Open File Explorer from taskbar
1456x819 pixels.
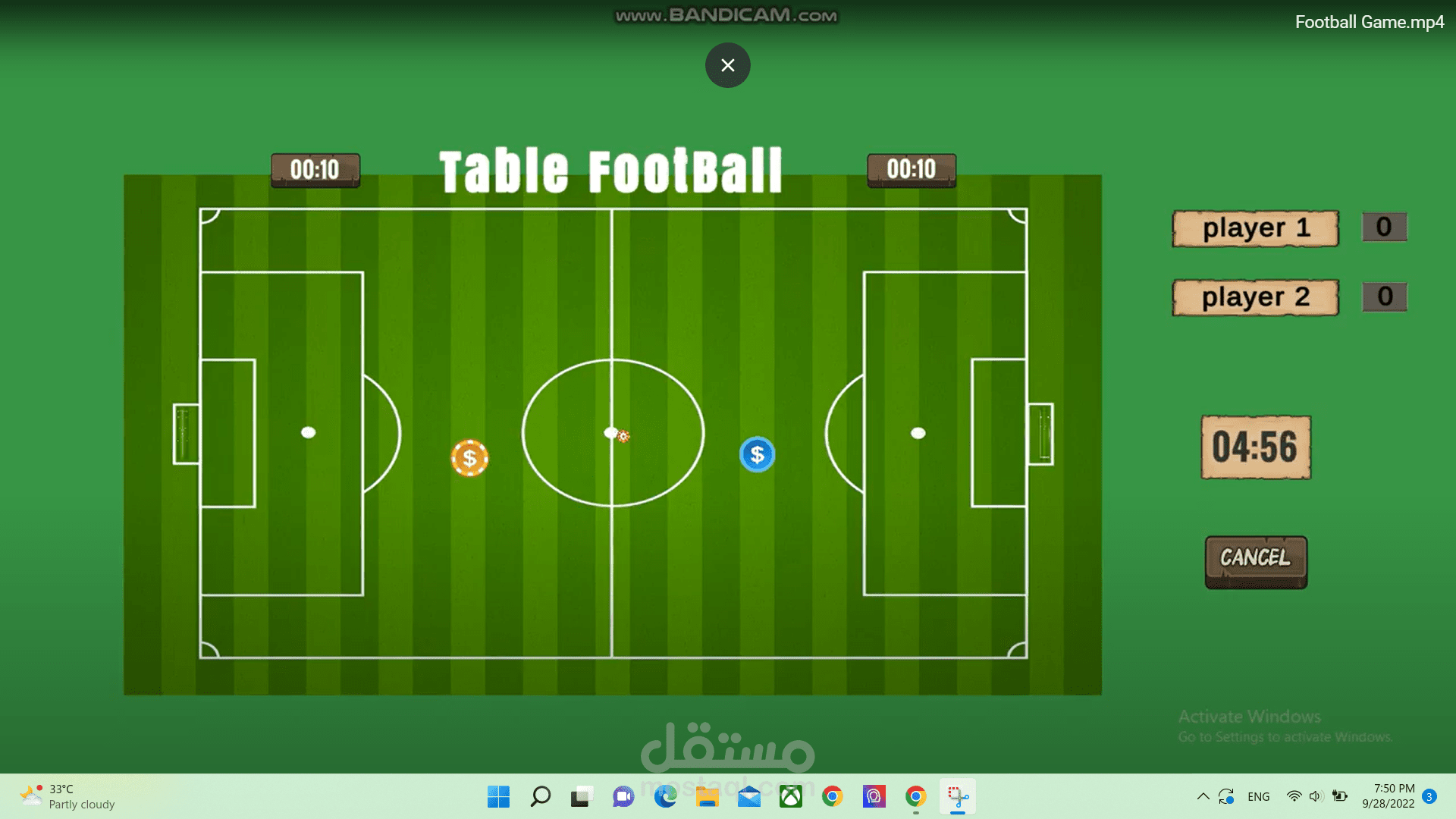pyautogui.click(x=707, y=796)
